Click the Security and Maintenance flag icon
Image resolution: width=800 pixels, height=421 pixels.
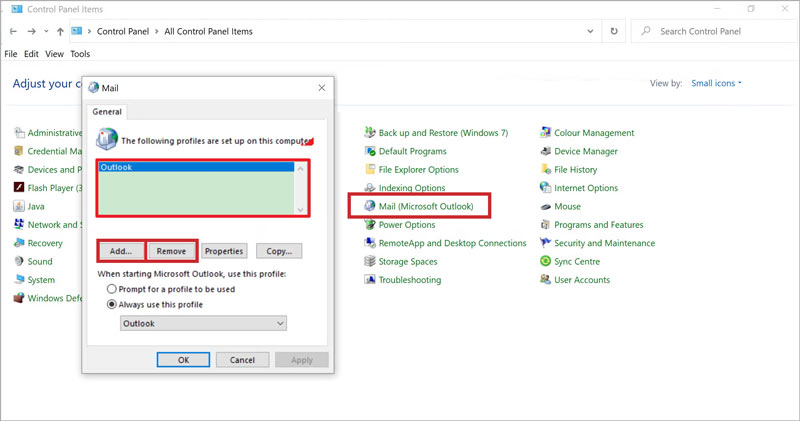click(x=545, y=243)
